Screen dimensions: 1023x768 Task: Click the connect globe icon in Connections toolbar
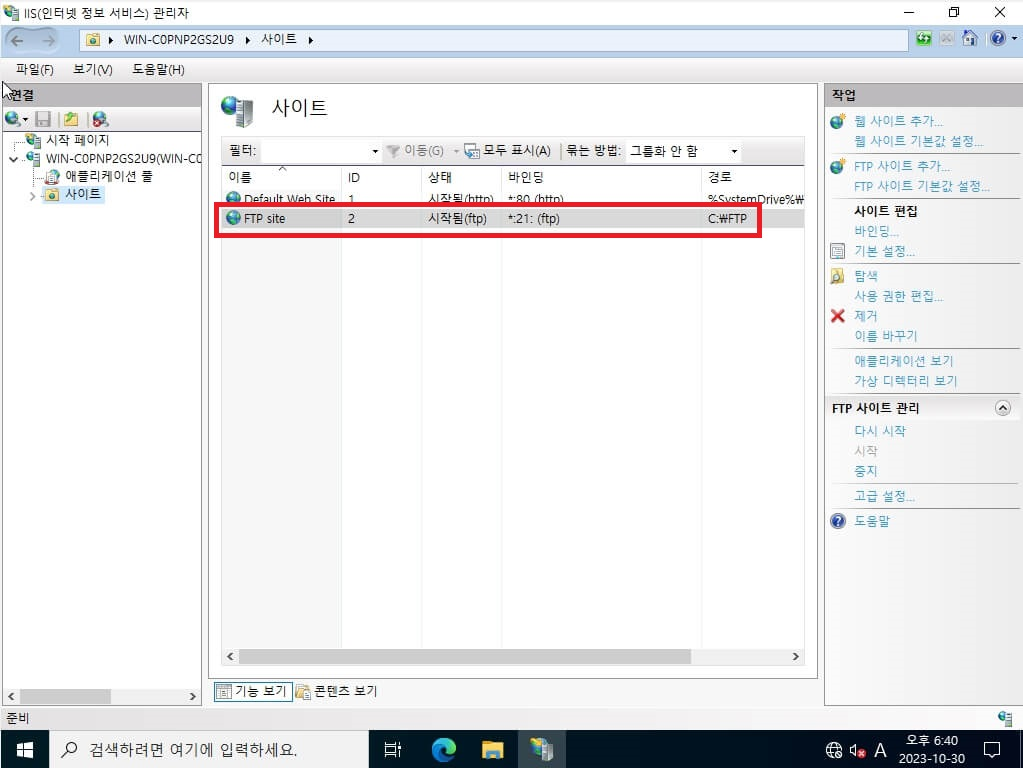(12, 119)
